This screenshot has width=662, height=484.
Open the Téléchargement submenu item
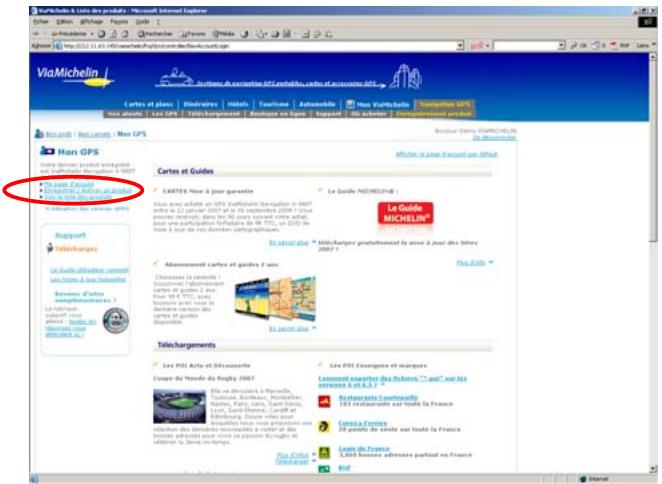pos(214,114)
